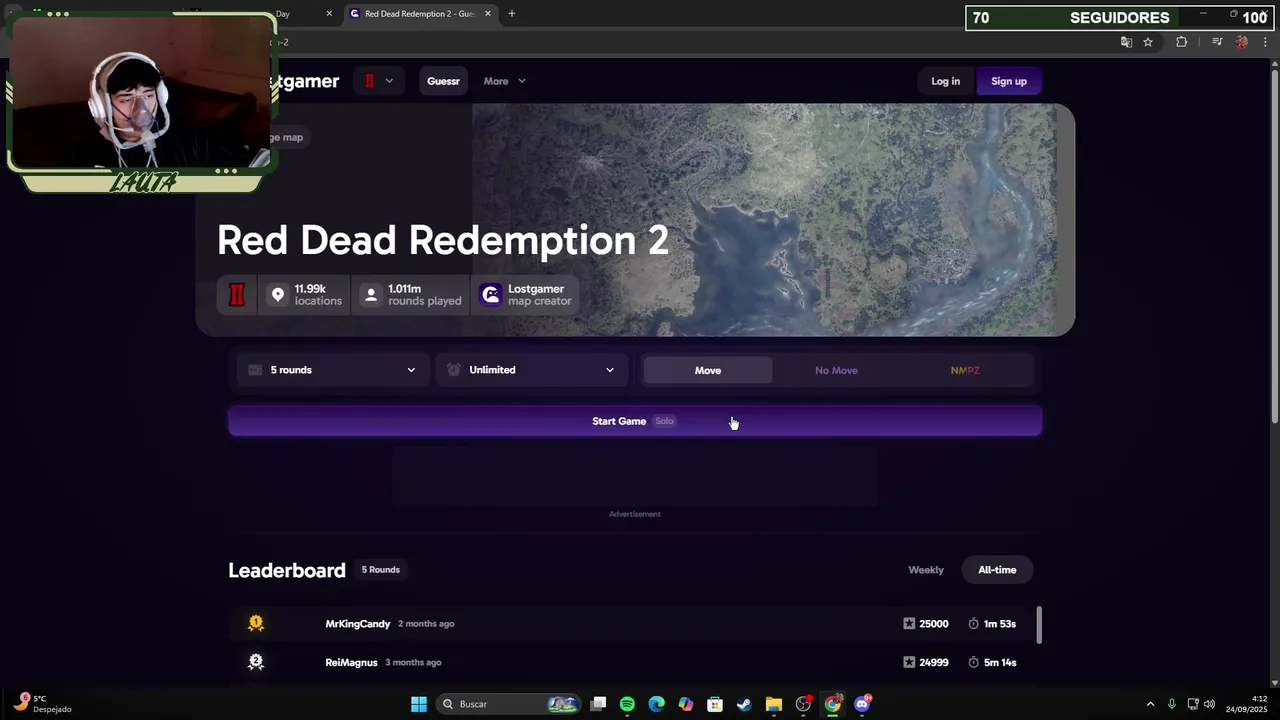Open Steam from the taskbar
Viewport: 1280px width, 720px height.
pyautogui.click(x=744, y=704)
